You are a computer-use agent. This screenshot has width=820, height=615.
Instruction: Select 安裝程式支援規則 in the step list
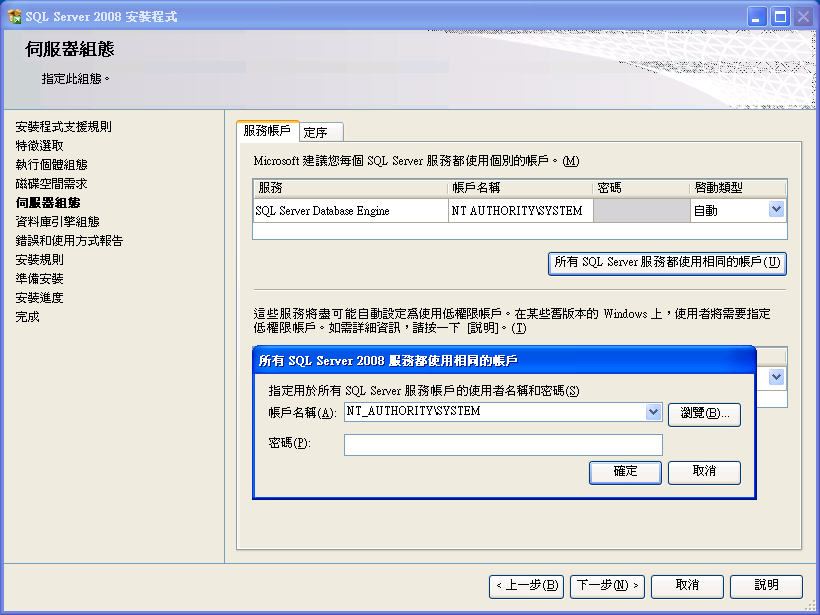point(63,127)
